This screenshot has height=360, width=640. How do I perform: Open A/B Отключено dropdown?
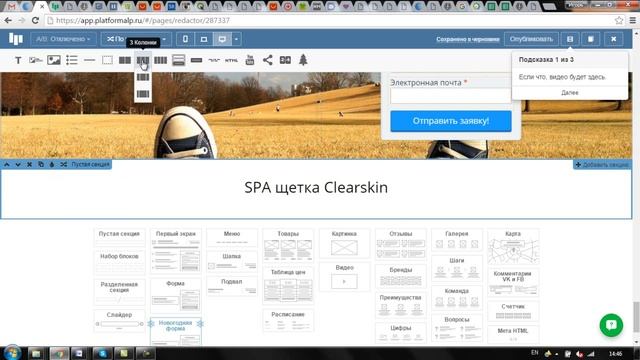pos(63,39)
